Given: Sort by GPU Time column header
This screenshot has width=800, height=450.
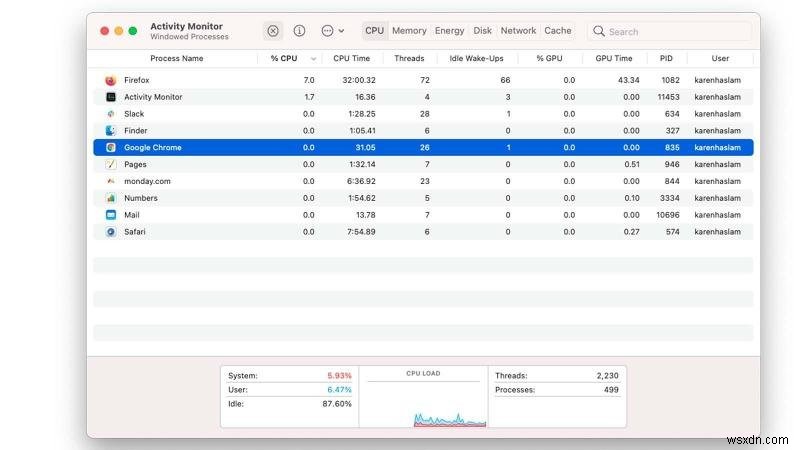Looking at the screenshot, I should 614,58.
